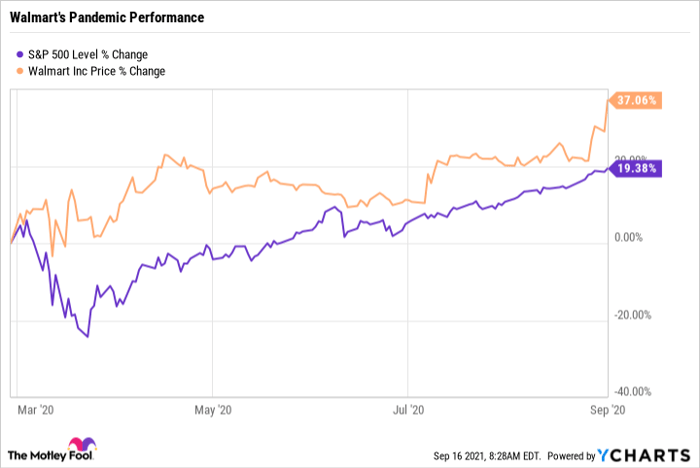Select the S&P 500 Level % Change label
The width and height of the screenshot is (700, 468).
pyautogui.click(x=86, y=54)
